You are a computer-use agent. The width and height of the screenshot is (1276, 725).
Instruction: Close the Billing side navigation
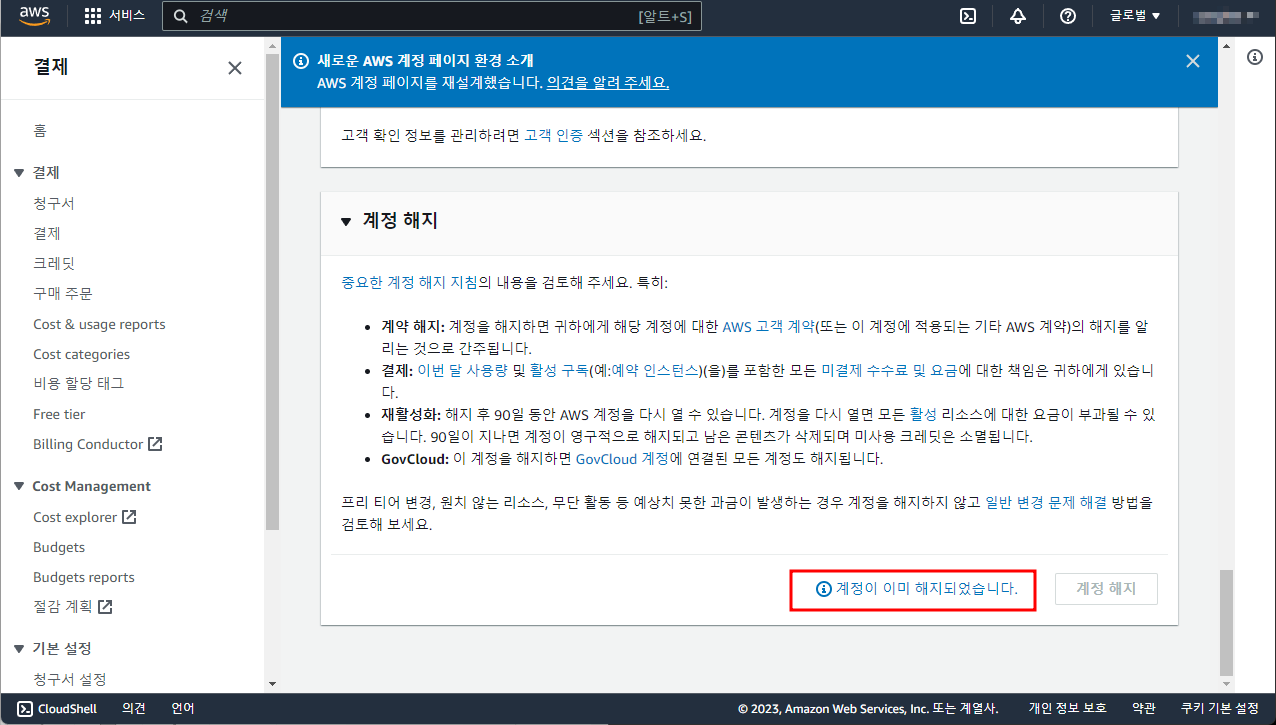click(x=235, y=68)
